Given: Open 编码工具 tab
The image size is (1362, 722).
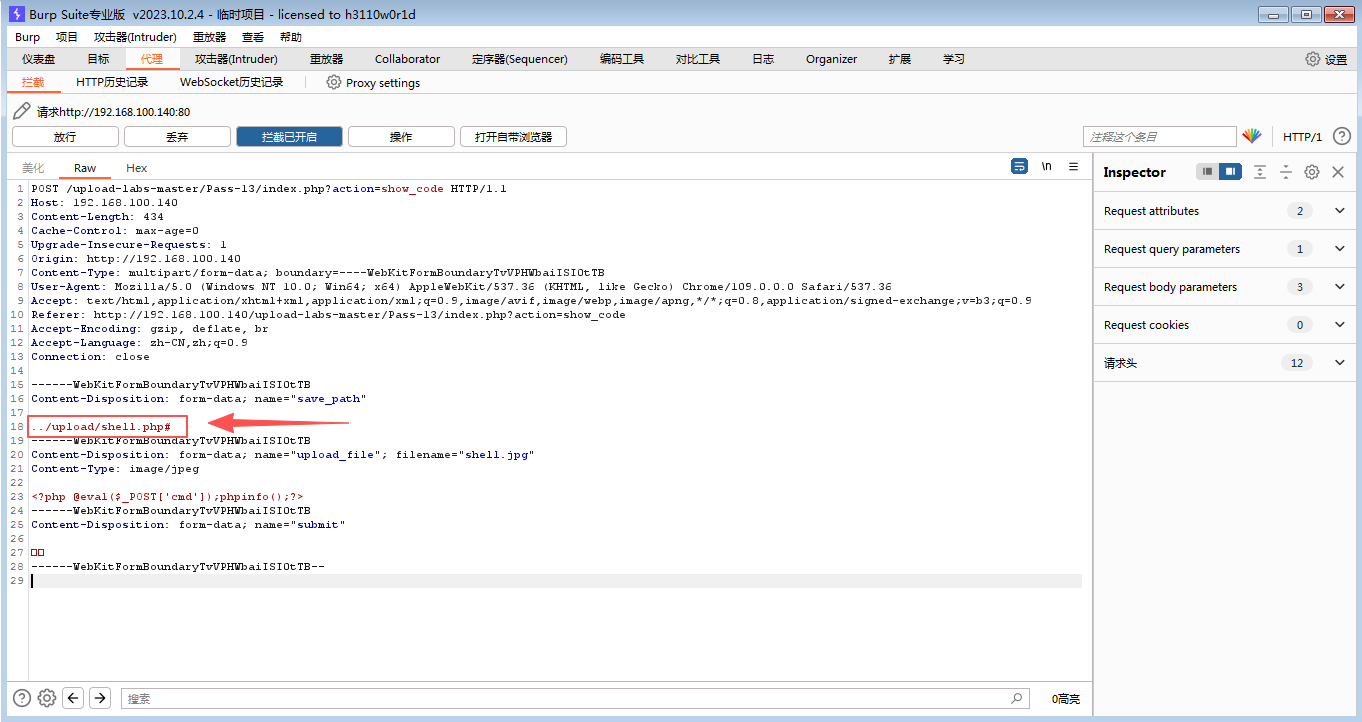Looking at the screenshot, I should tap(622, 59).
